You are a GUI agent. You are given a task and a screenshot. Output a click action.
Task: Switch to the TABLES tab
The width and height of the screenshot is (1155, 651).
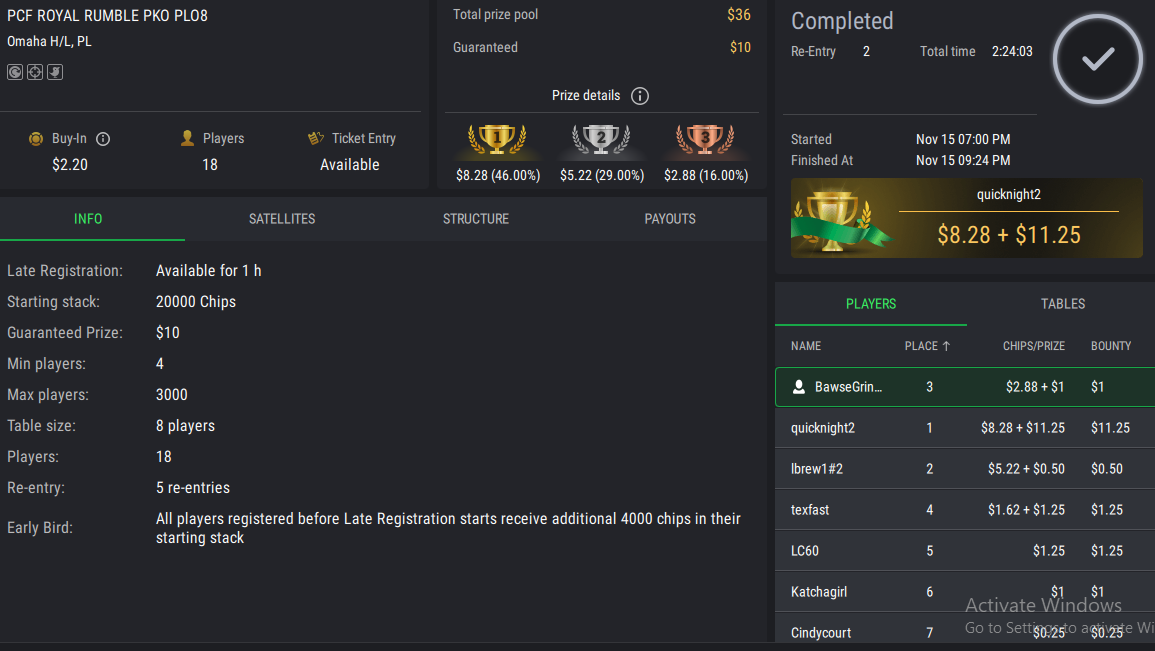tap(1062, 304)
